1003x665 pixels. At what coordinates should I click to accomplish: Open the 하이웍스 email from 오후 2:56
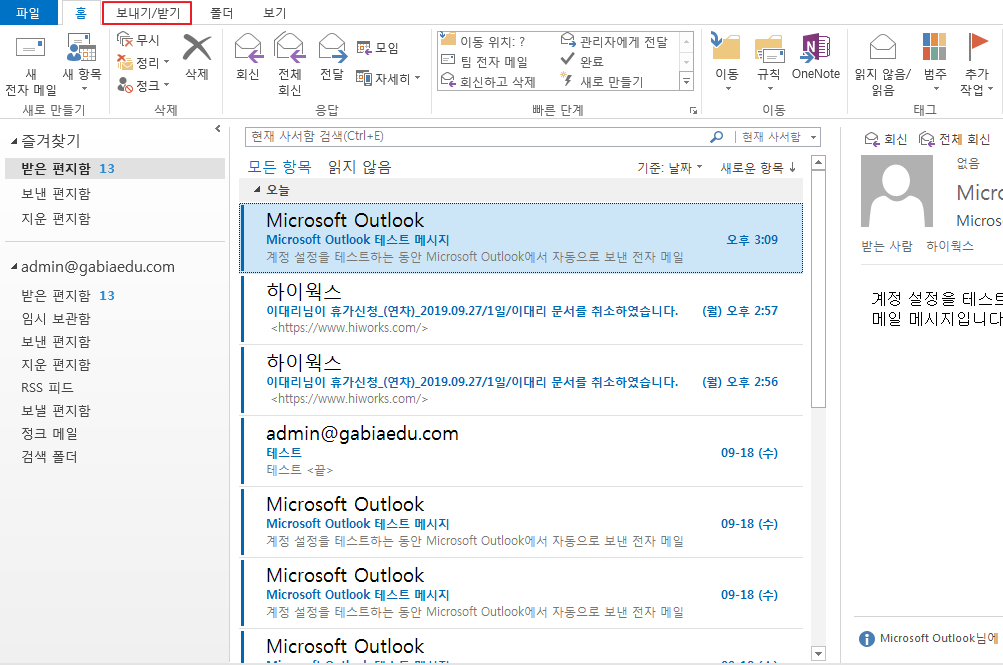(x=521, y=380)
